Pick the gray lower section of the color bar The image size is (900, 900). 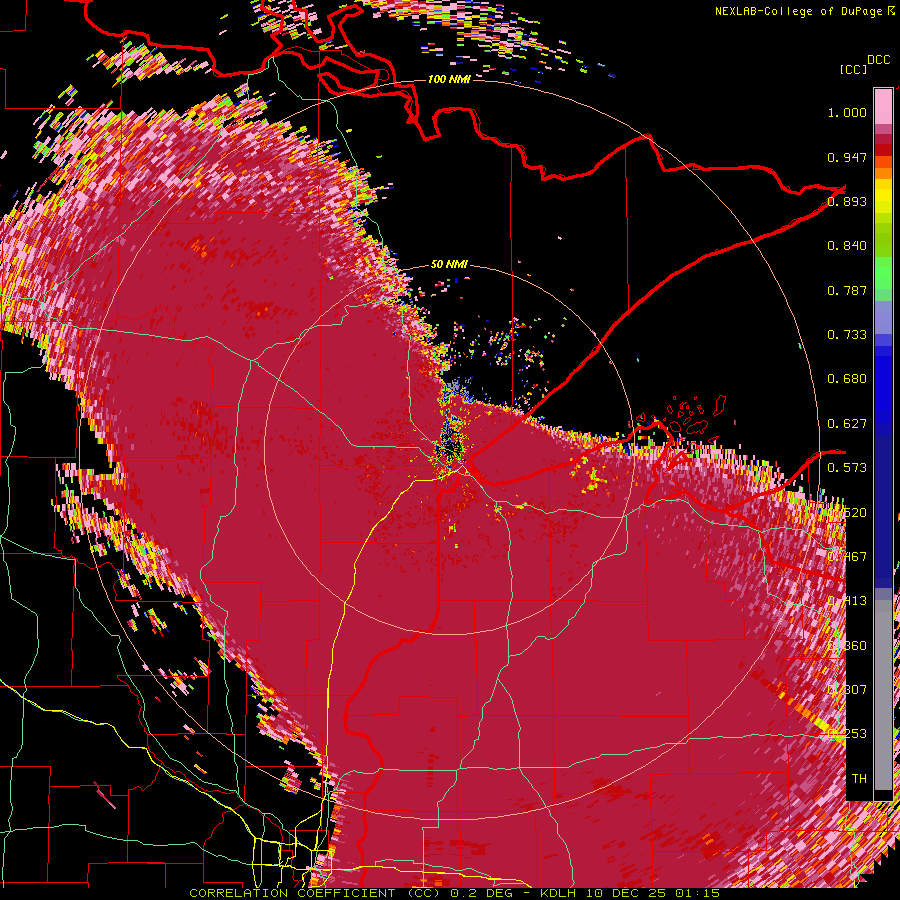tap(883, 695)
